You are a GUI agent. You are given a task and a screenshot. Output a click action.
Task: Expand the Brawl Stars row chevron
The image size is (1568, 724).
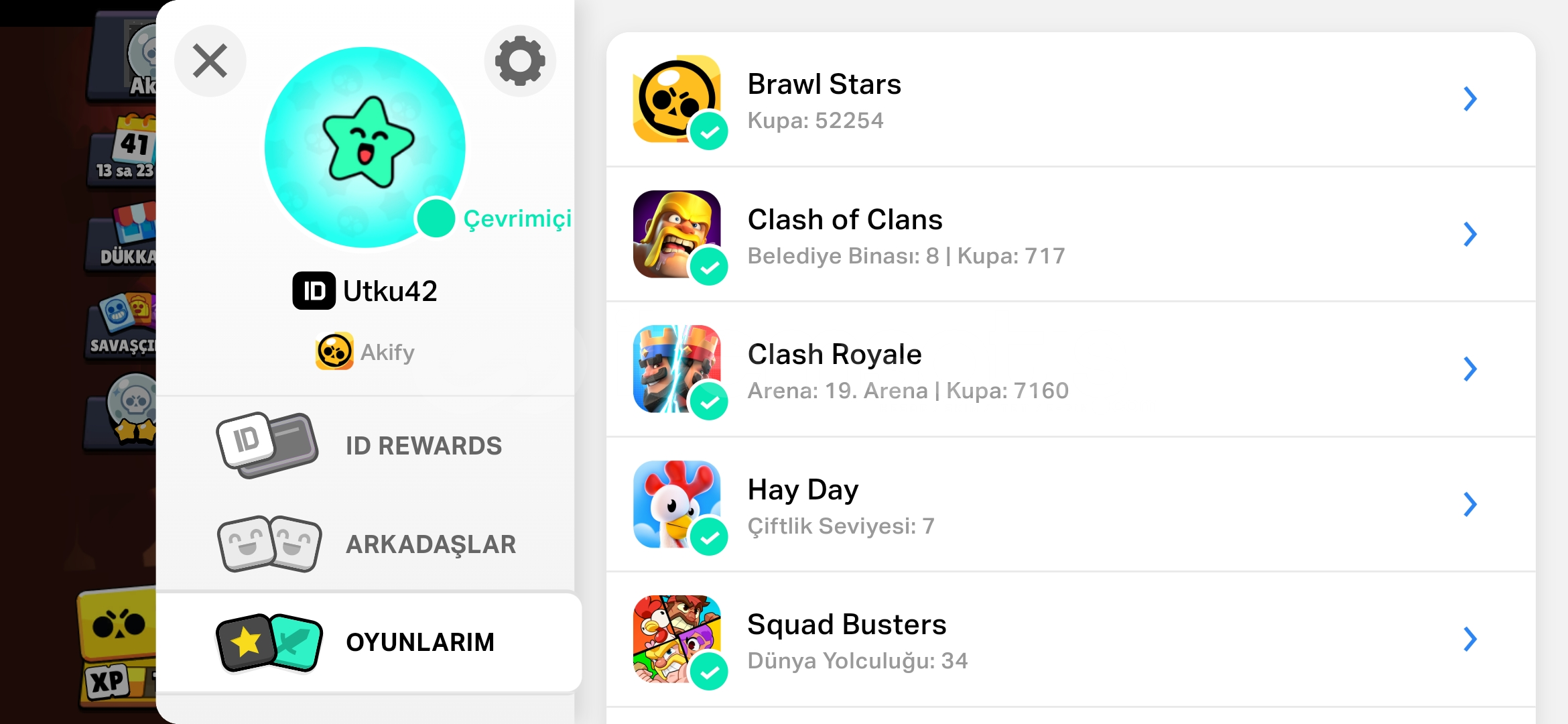tap(1470, 99)
